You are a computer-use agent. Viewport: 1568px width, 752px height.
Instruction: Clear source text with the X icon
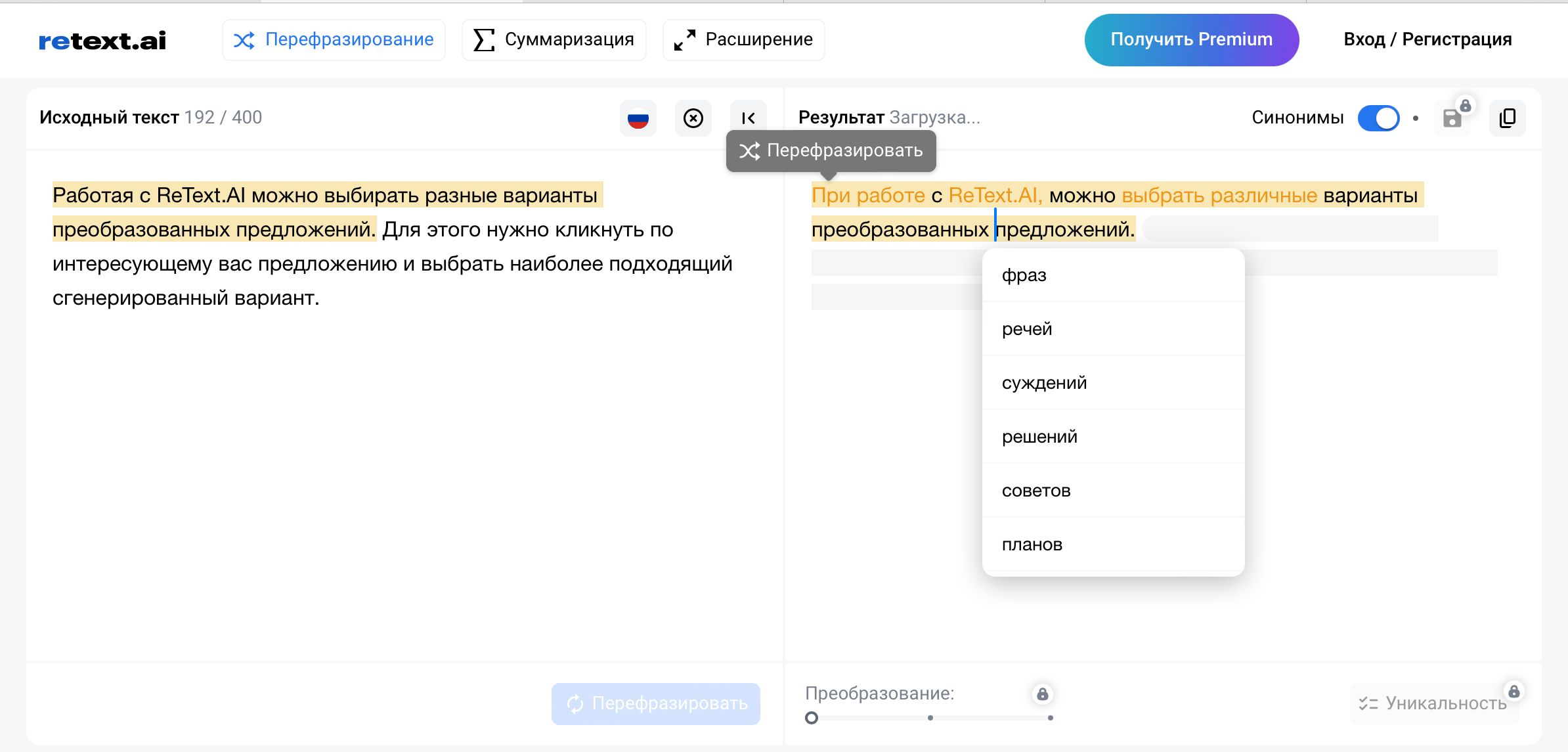(693, 118)
